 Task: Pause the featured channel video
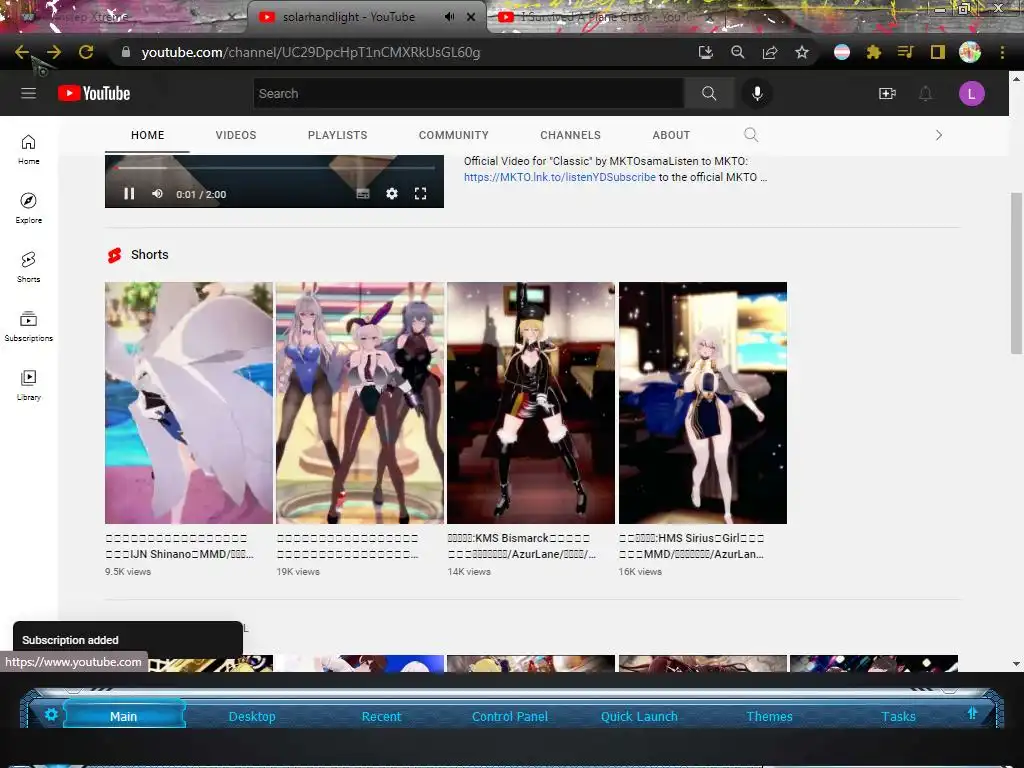[129, 193]
